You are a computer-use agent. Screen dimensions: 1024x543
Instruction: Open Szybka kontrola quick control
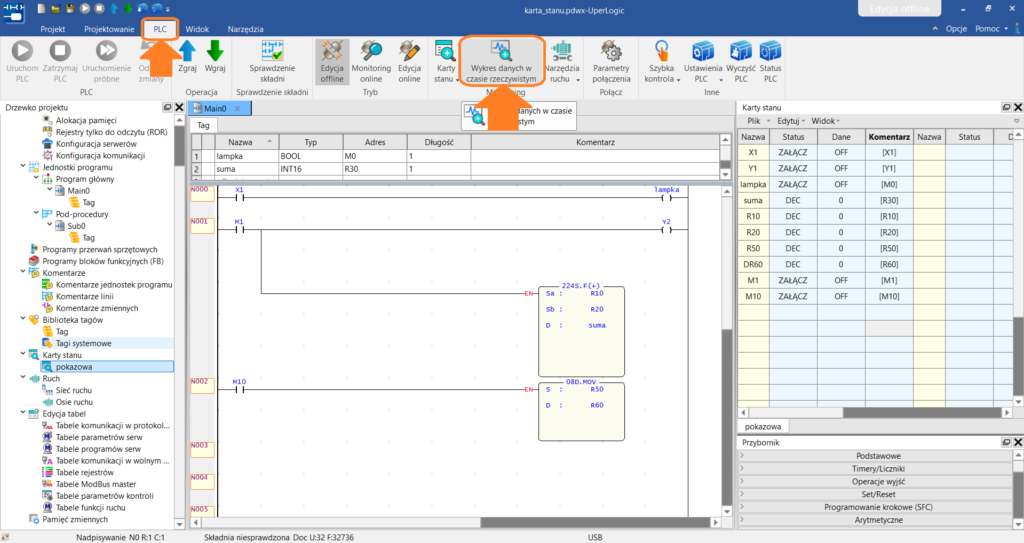point(662,61)
